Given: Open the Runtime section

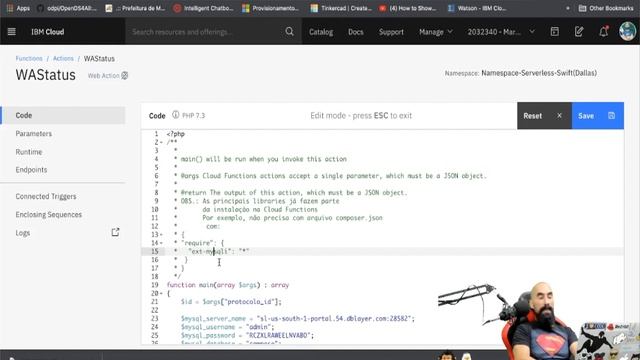Looking at the screenshot, I should tap(29, 151).
